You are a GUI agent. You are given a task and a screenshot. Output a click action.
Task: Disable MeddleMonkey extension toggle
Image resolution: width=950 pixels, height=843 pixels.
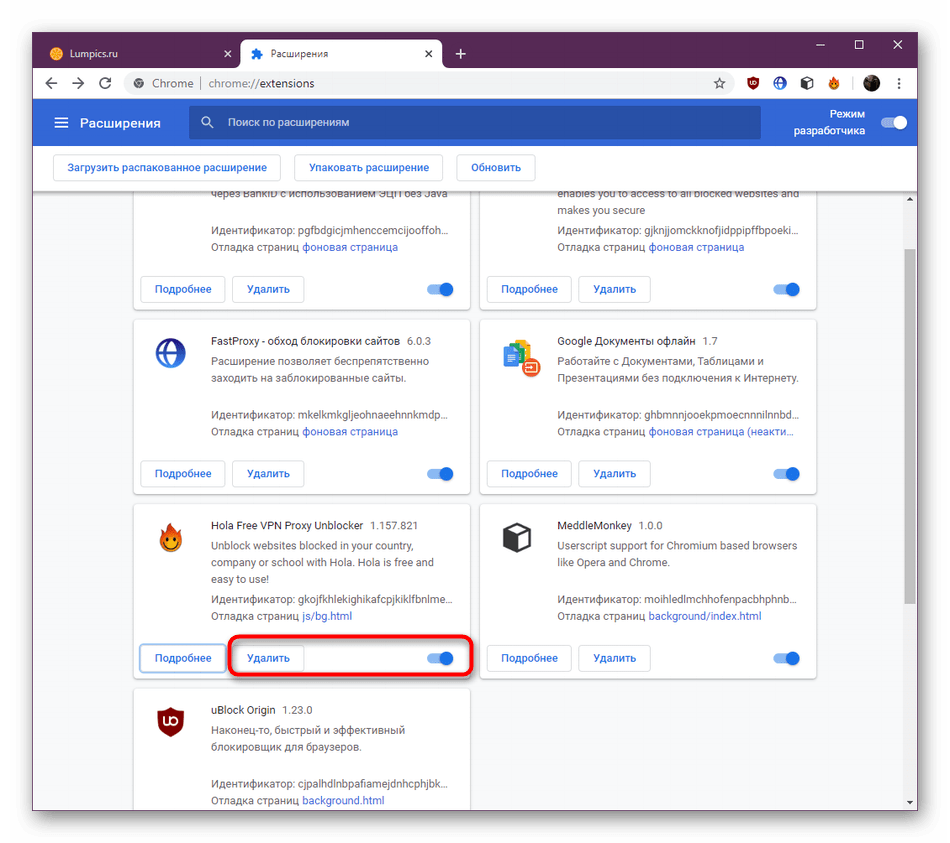coord(786,658)
